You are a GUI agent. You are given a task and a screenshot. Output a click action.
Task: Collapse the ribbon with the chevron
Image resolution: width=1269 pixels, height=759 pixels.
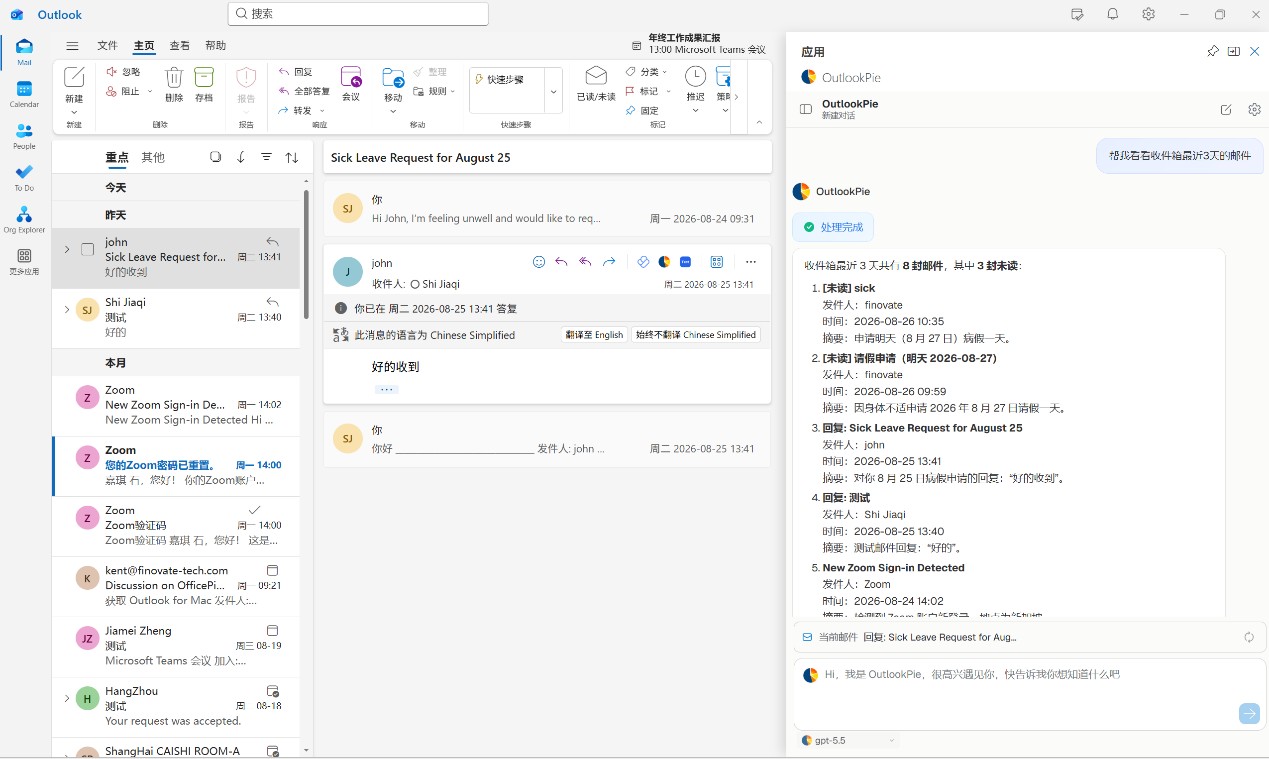[x=759, y=122]
